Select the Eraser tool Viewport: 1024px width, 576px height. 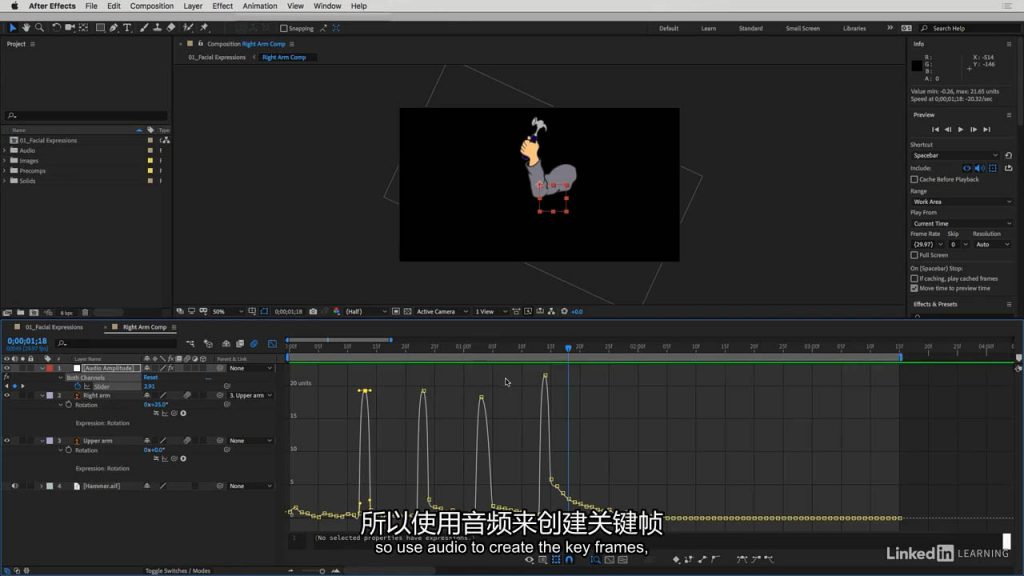171,28
